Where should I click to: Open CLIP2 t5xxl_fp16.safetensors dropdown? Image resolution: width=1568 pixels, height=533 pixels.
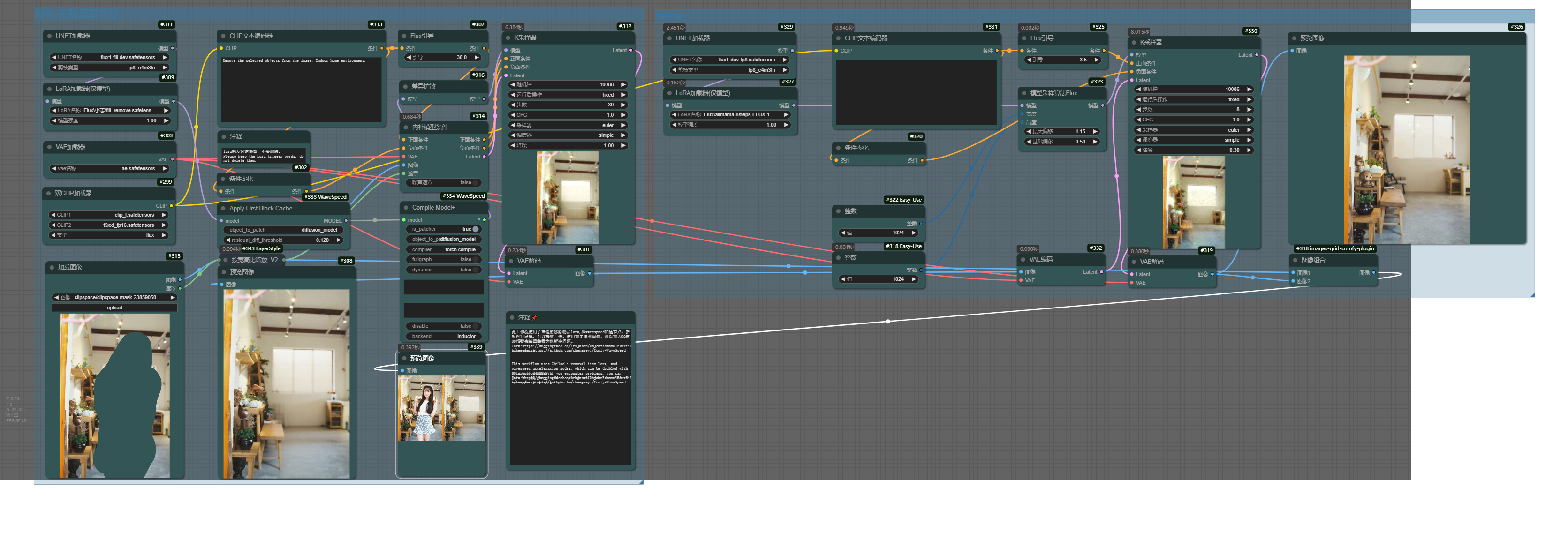tap(108, 225)
